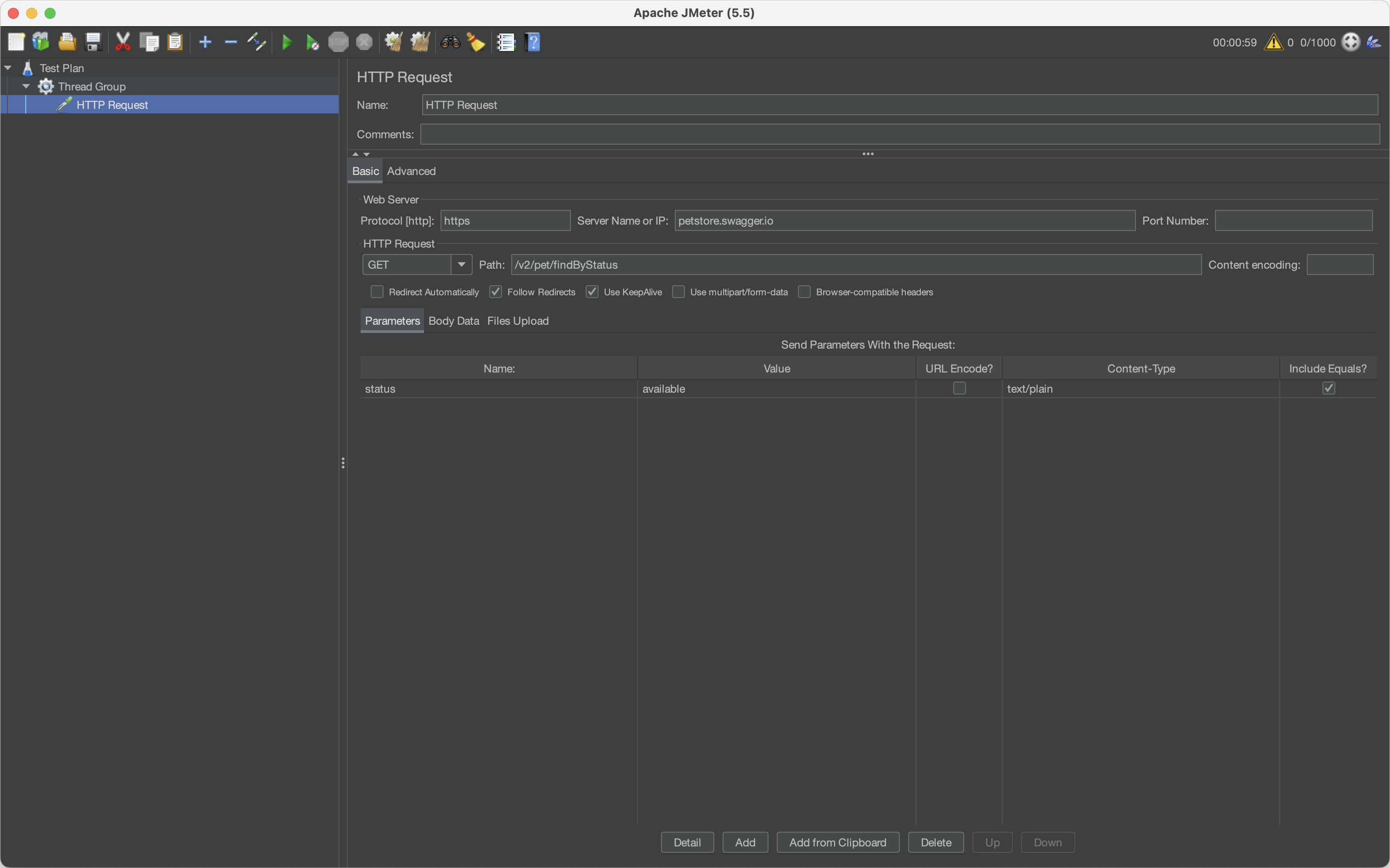
Task: Click the Clear All broom icon
Action: click(x=420, y=42)
